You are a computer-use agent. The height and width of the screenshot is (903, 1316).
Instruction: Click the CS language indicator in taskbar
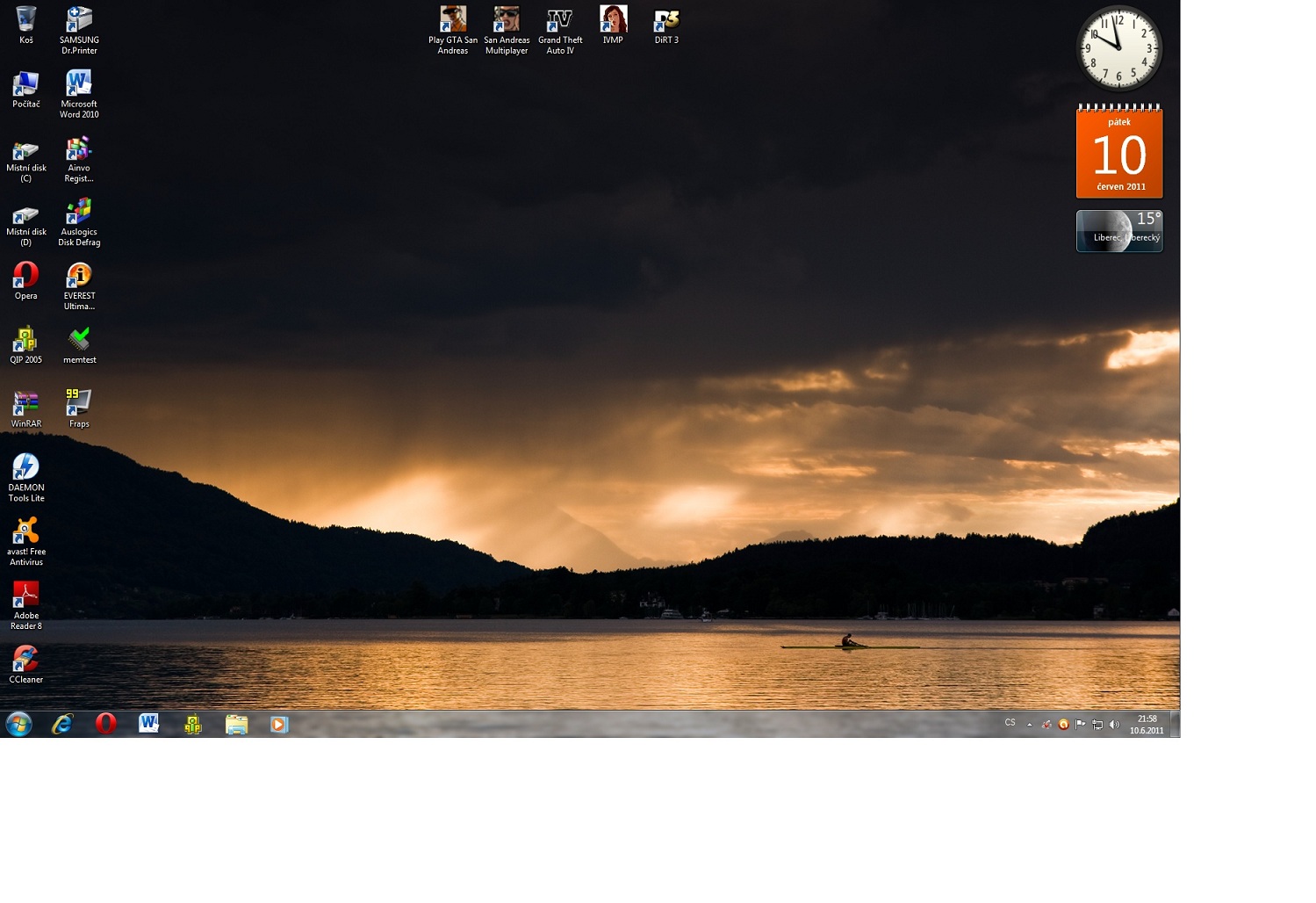(x=1010, y=723)
